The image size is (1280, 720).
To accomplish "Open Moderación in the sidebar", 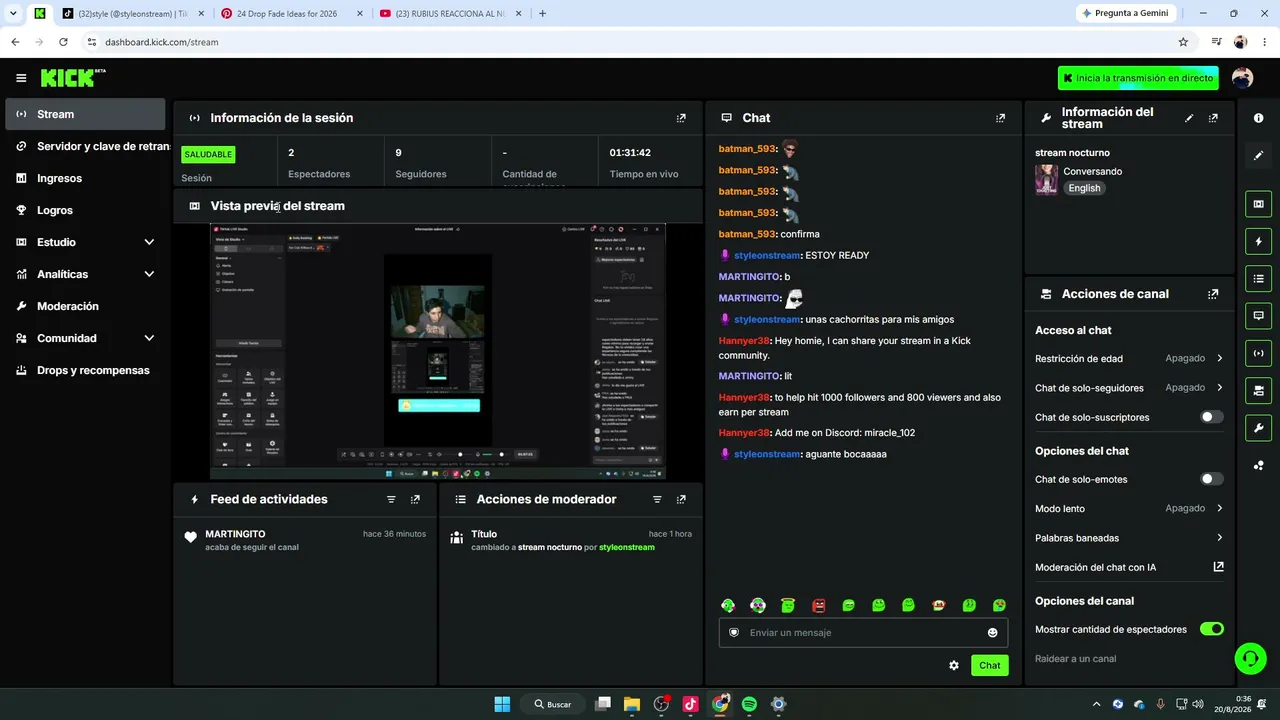I will click(85, 306).
